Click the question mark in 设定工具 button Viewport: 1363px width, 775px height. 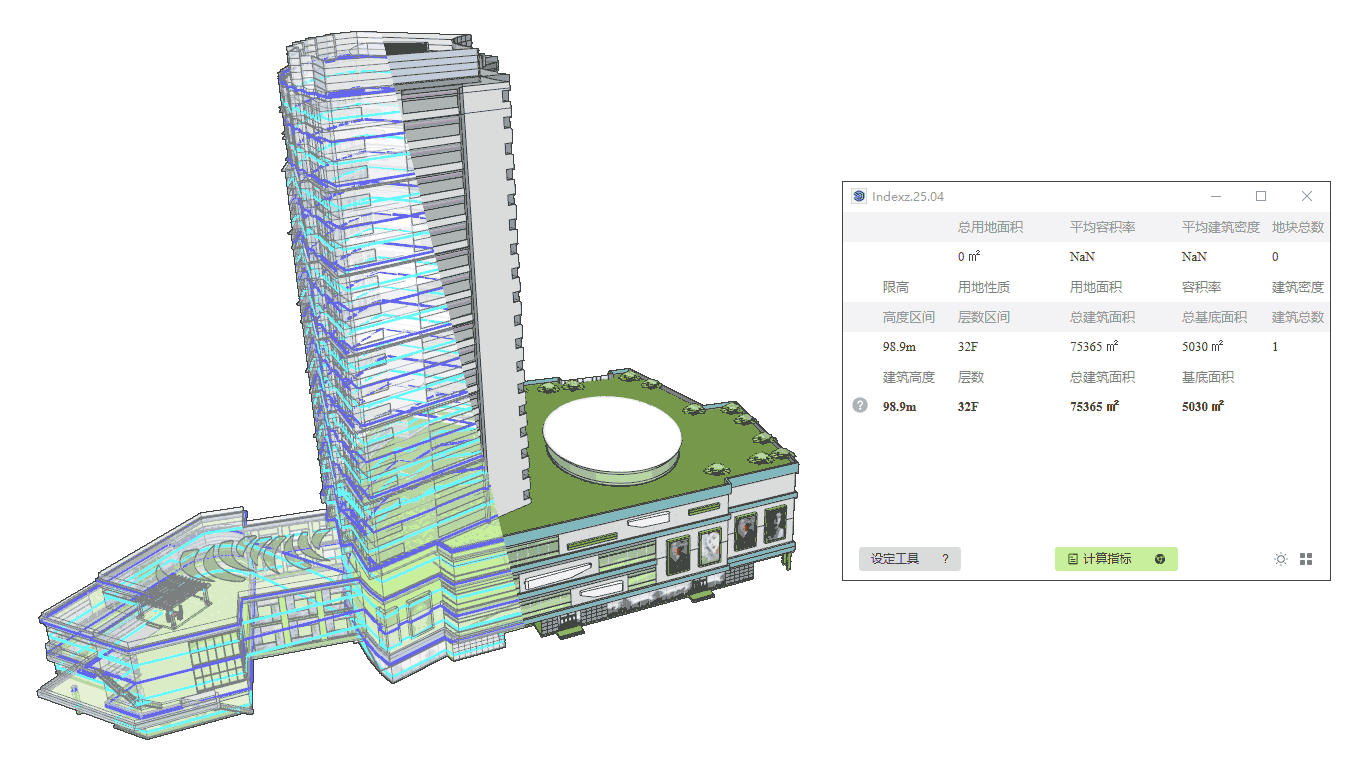click(x=945, y=559)
